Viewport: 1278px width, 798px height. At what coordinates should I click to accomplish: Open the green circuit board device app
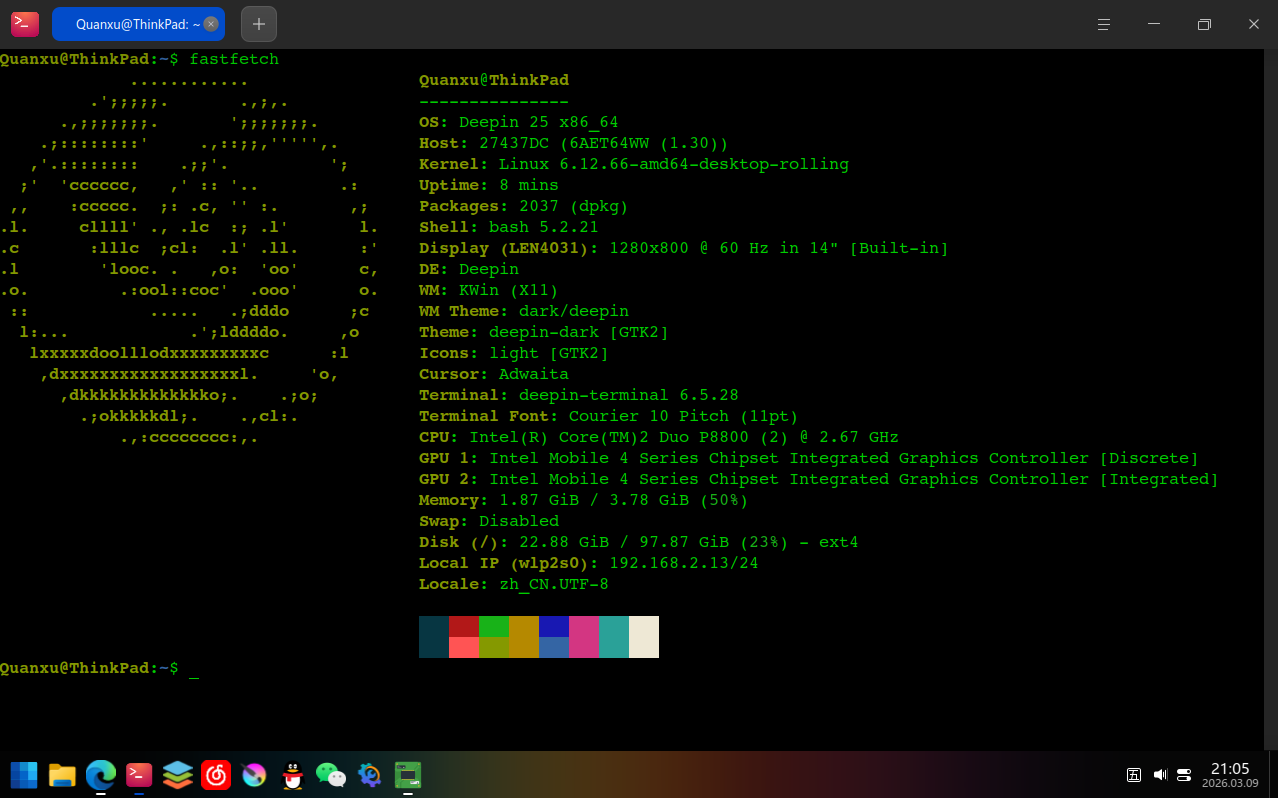click(x=407, y=774)
